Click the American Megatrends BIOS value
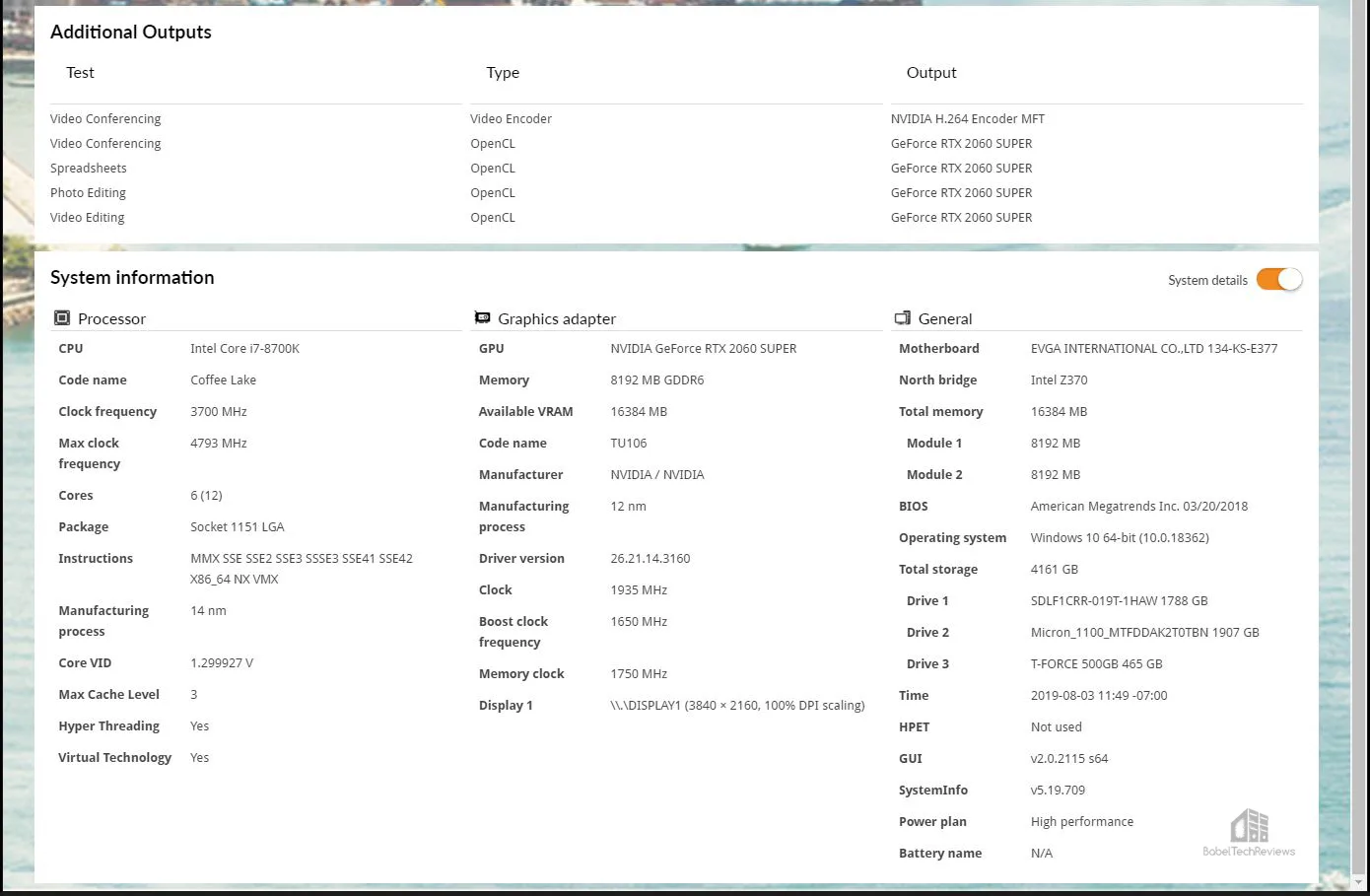The width and height of the screenshot is (1370, 896). tap(1139, 507)
